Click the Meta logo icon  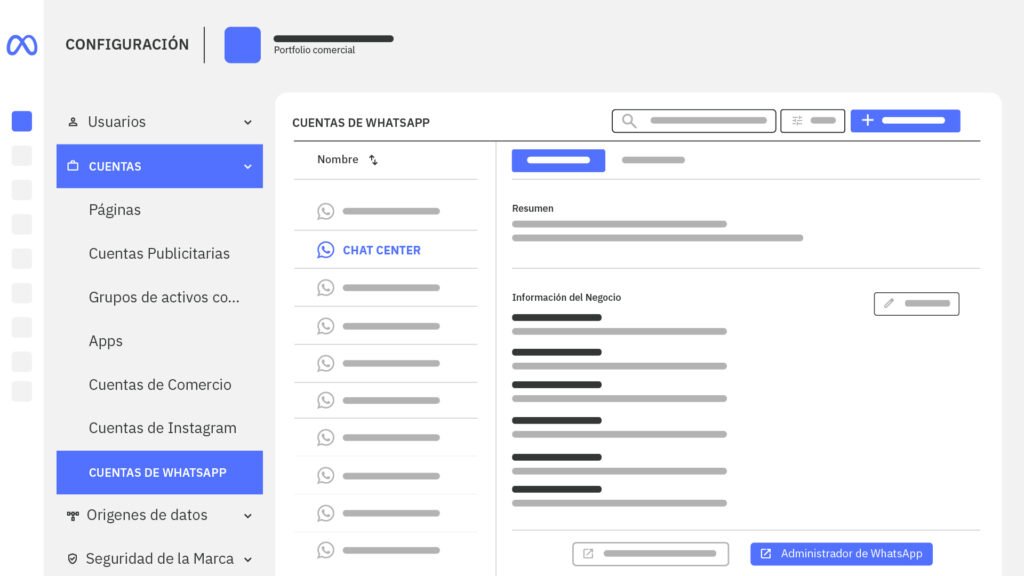coord(22,45)
